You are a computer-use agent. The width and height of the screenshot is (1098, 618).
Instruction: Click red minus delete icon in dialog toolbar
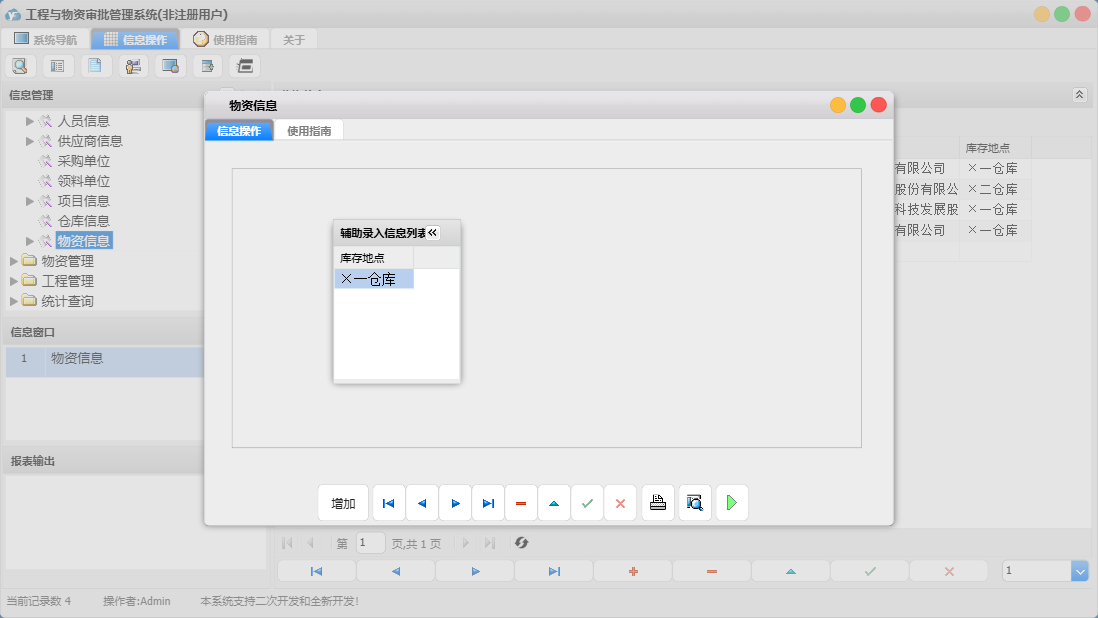click(521, 503)
